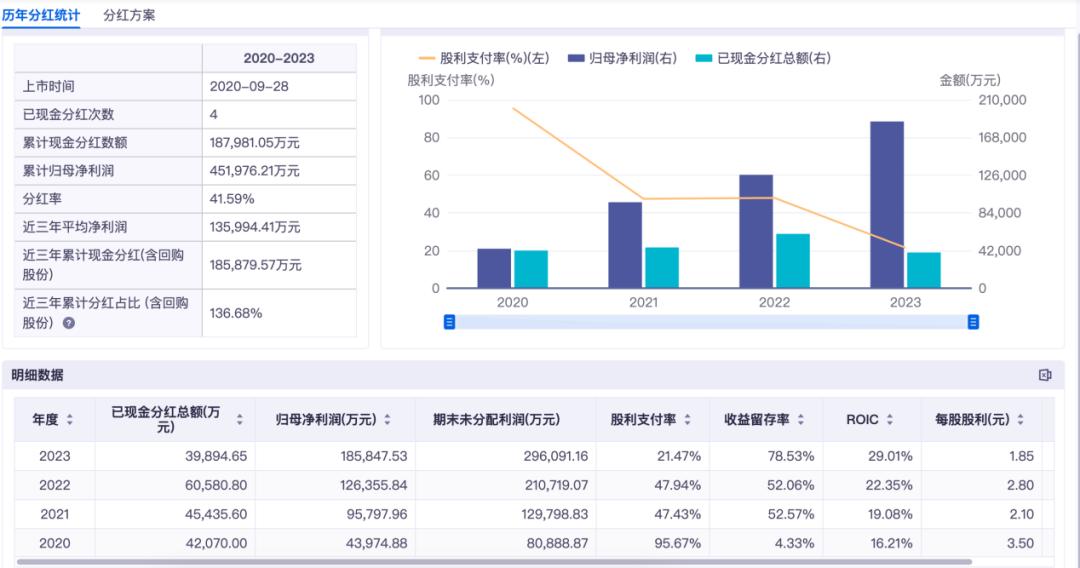Select the 历年分红统计 tab
Image resolution: width=1080 pixels, height=568 pixels.
click(41, 15)
